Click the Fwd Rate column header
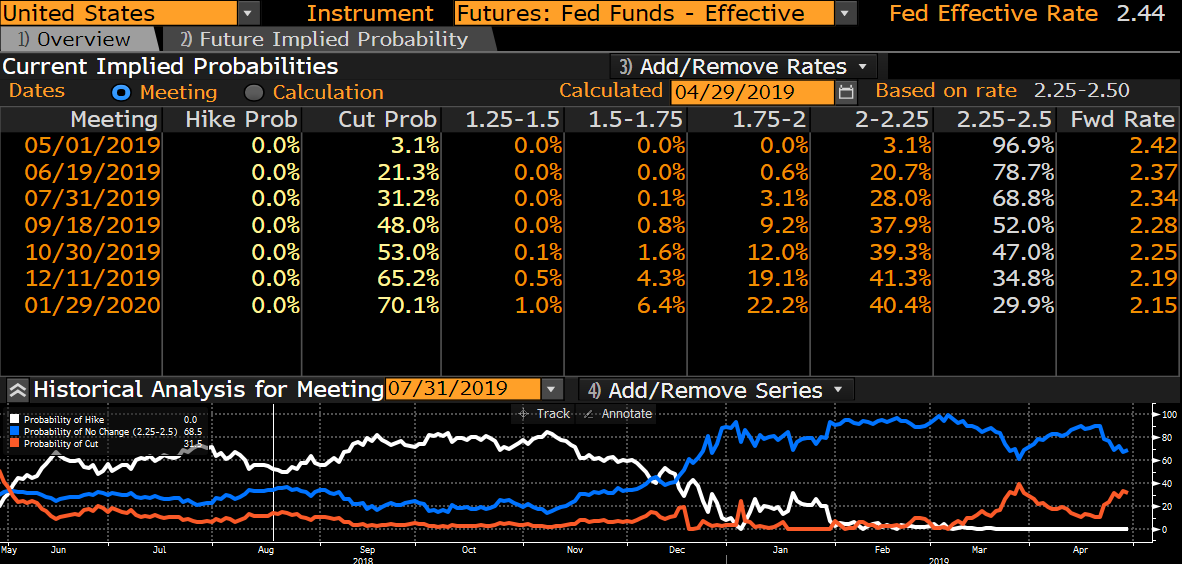Screen dimensions: 1182x564 click(x=1122, y=119)
